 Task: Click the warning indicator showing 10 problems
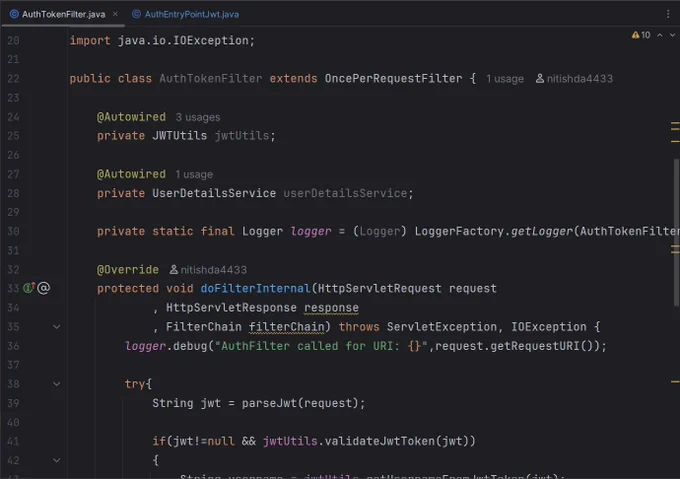coord(641,35)
